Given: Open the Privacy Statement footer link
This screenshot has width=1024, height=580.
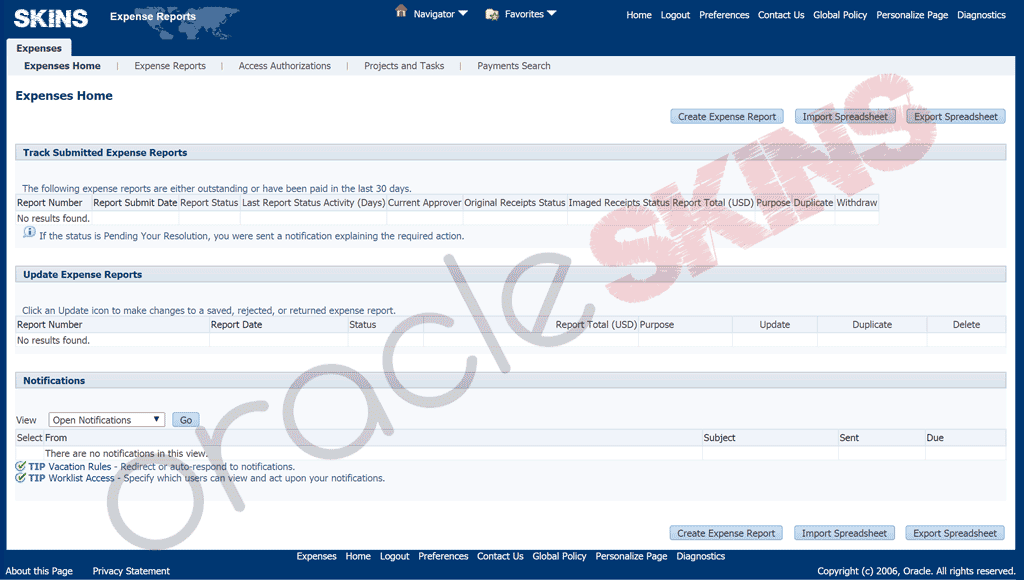Looking at the screenshot, I should (131, 571).
